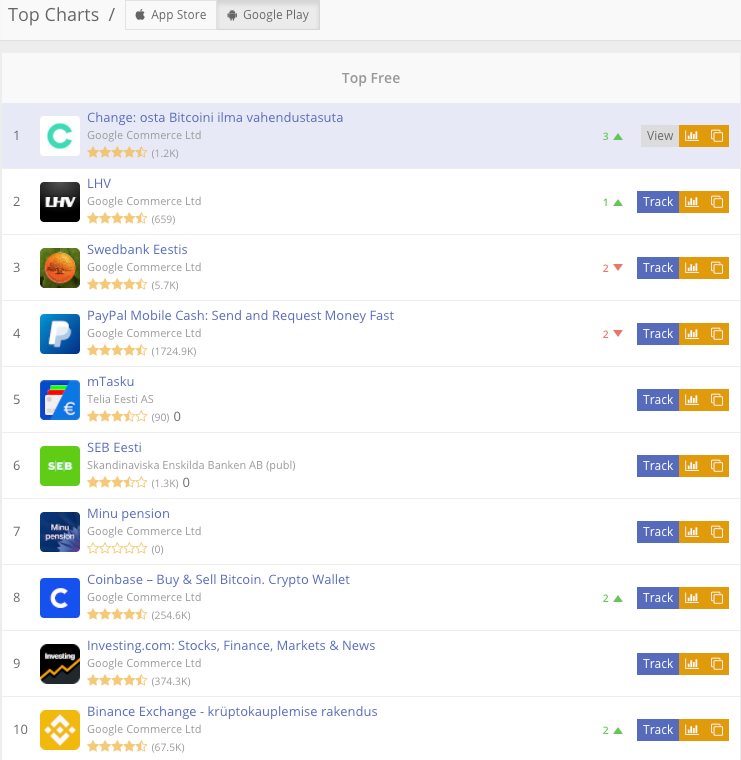
Task: Open chart stats icon for Coinbase
Action: point(692,598)
